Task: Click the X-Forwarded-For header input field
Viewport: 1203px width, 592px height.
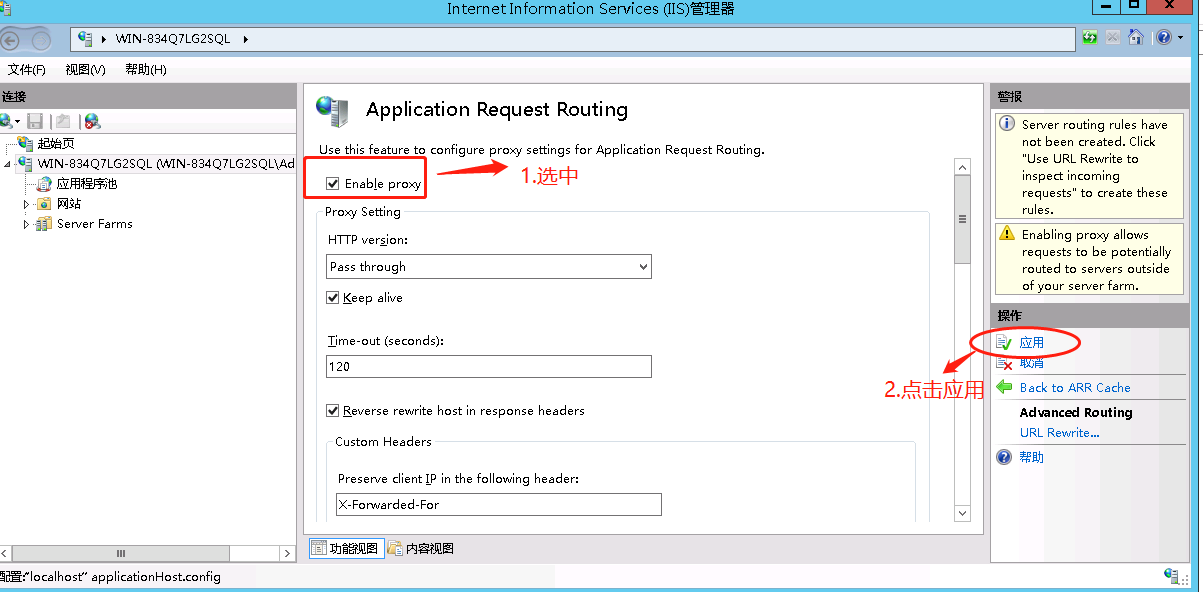Action: tap(499, 504)
